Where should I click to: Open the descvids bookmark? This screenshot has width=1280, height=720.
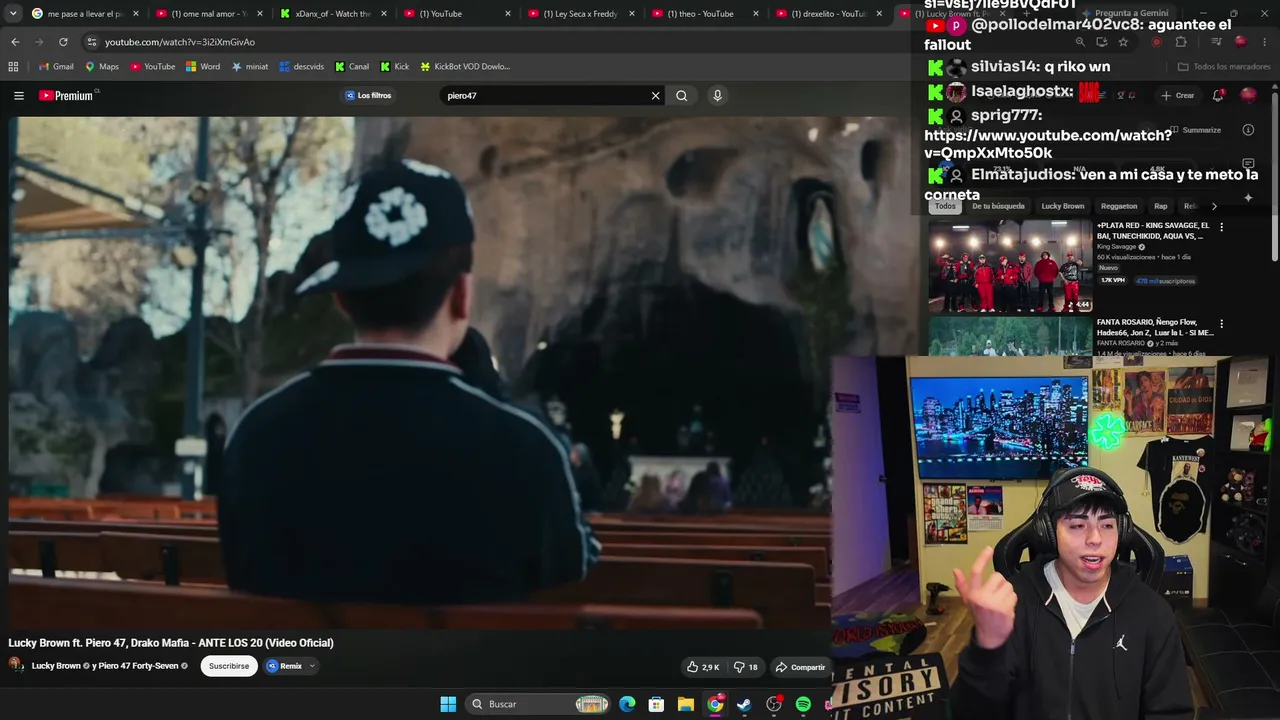click(302, 67)
